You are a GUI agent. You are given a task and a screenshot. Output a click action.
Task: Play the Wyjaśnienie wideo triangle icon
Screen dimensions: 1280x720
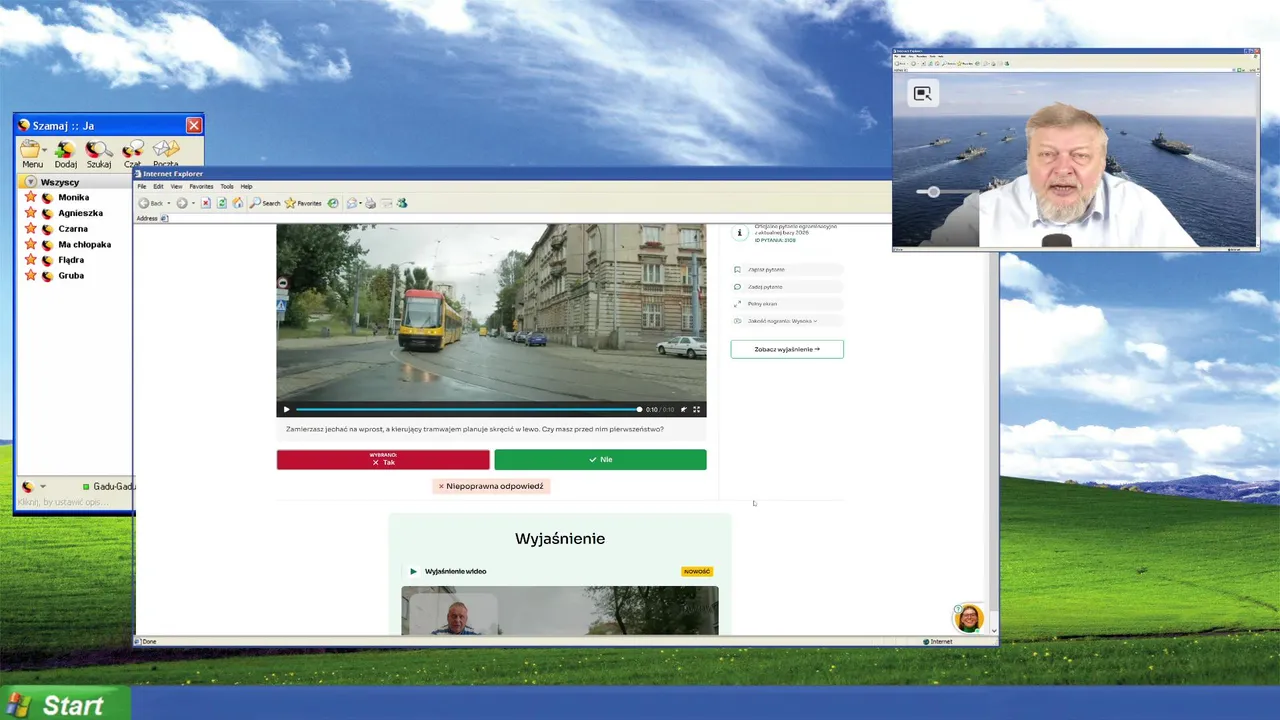point(413,571)
